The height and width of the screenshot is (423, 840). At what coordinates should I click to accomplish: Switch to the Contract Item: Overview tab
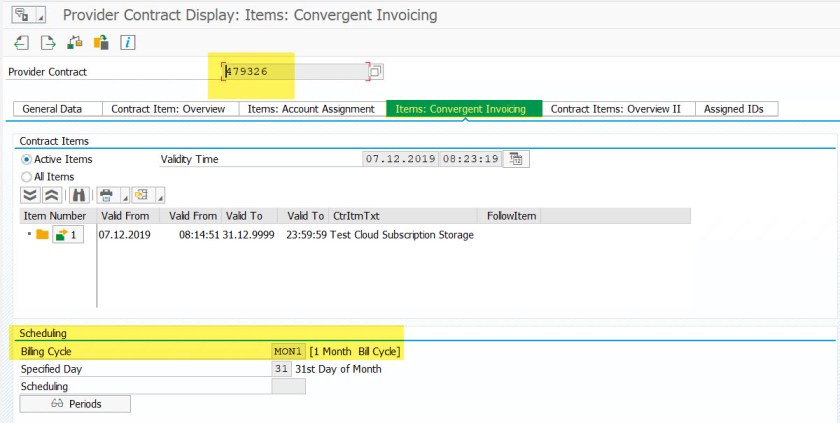[x=168, y=109]
